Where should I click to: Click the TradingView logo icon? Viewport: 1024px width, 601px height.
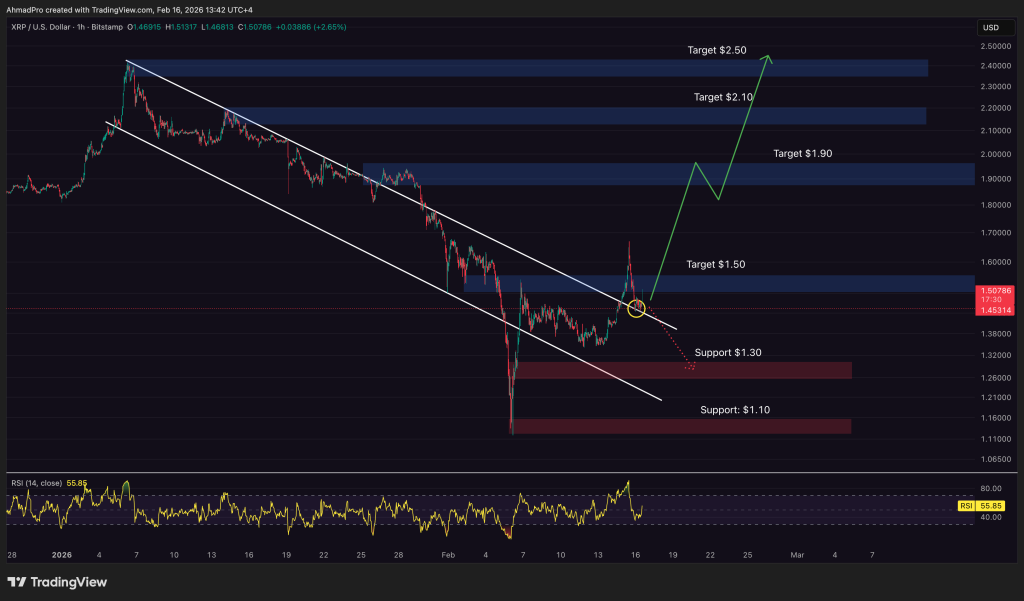17,582
